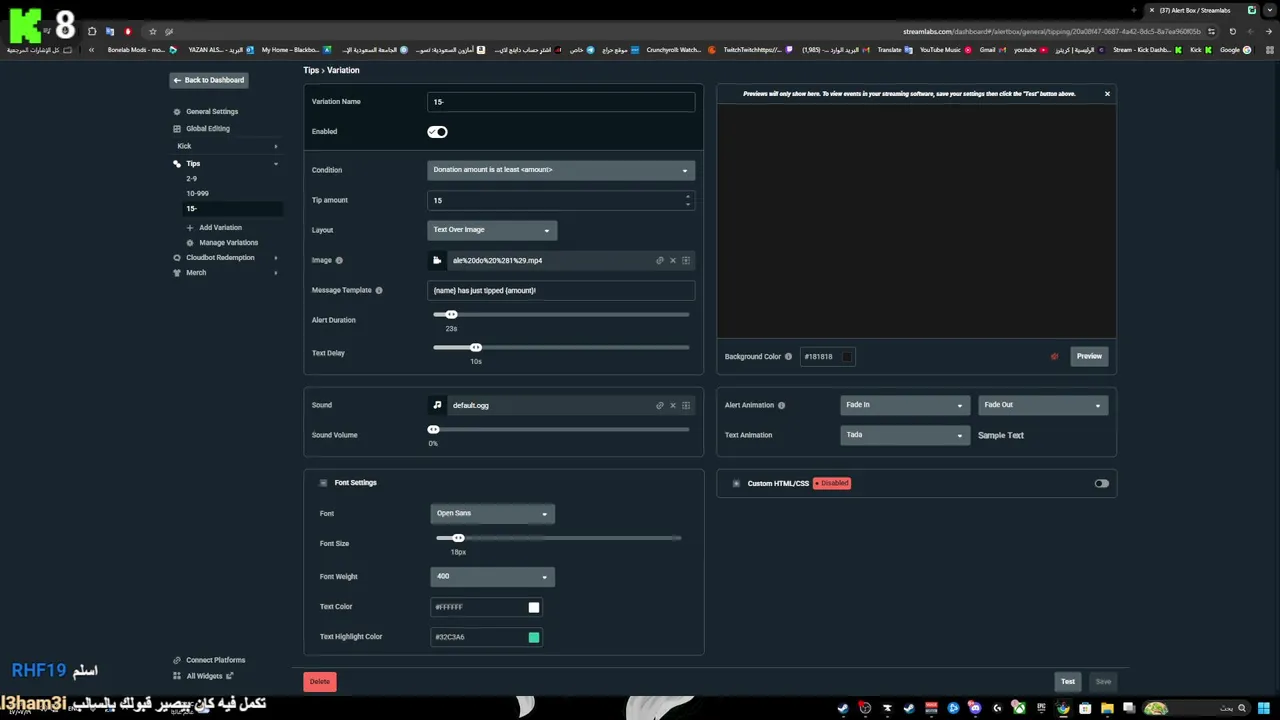This screenshot has height=720, width=1280.
Task: Click the info icon next to Background Color
Action: coord(789,357)
